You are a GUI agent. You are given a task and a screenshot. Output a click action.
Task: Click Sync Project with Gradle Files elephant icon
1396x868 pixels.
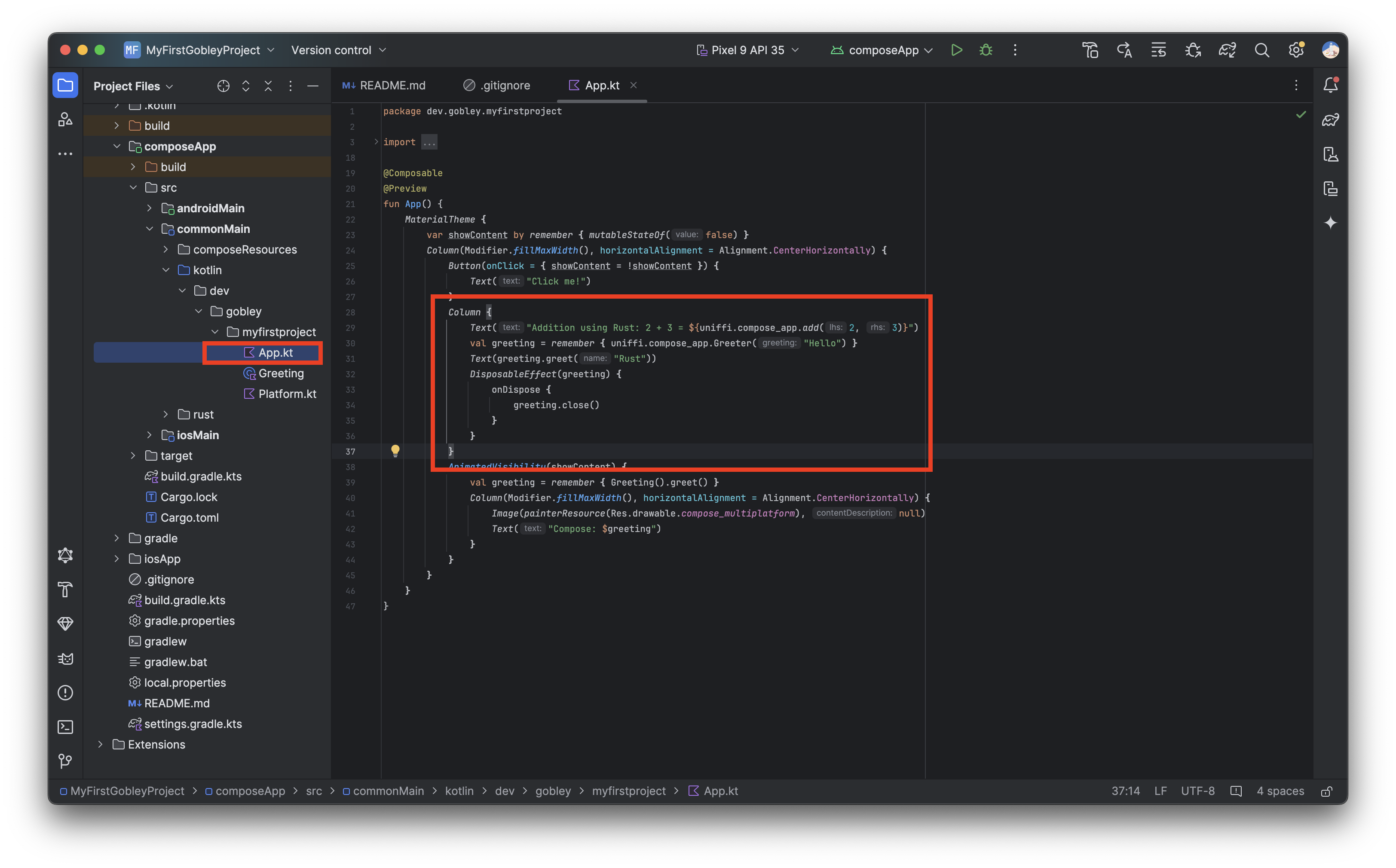pyautogui.click(x=1227, y=50)
